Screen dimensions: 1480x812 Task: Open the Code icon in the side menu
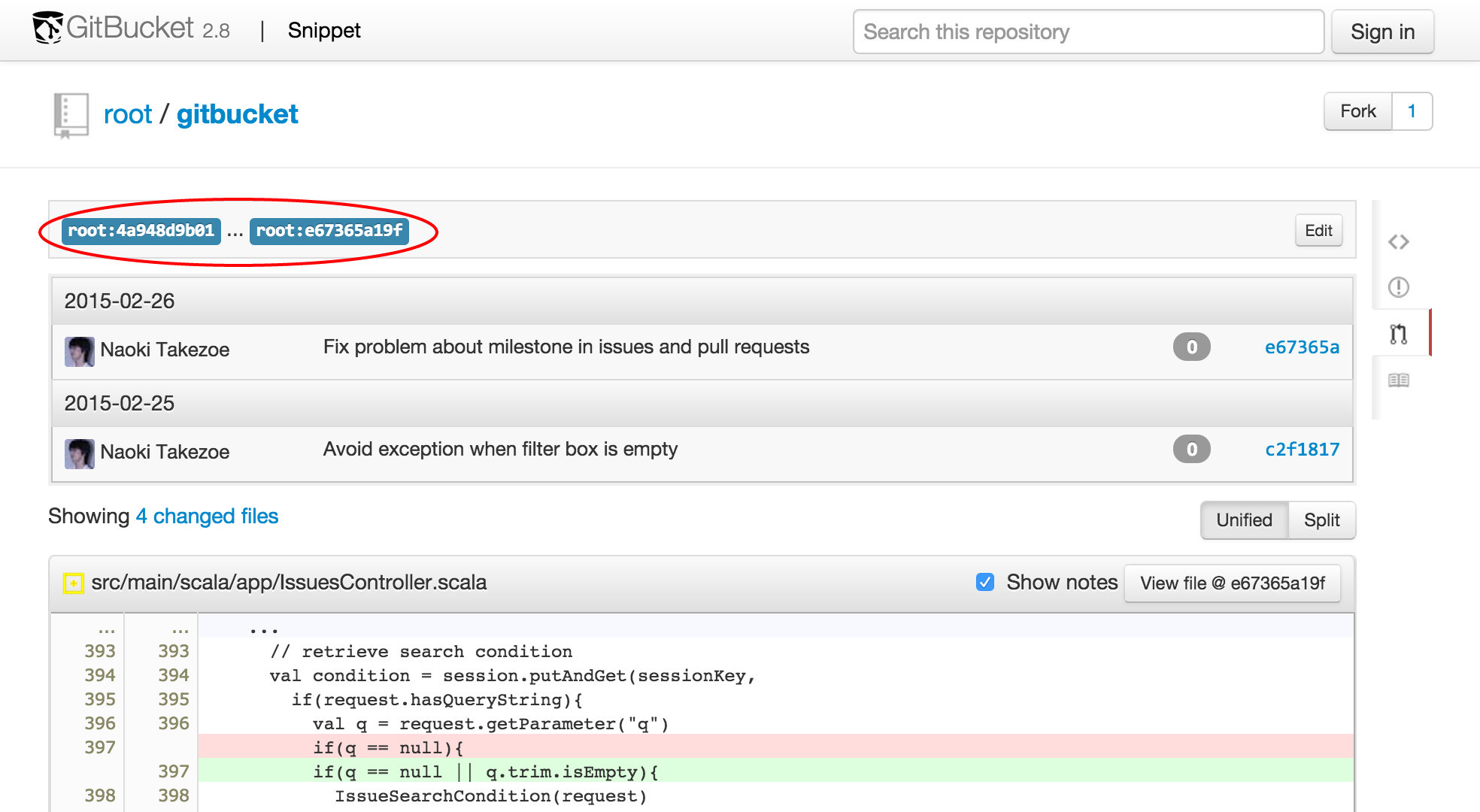coord(1398,241)
